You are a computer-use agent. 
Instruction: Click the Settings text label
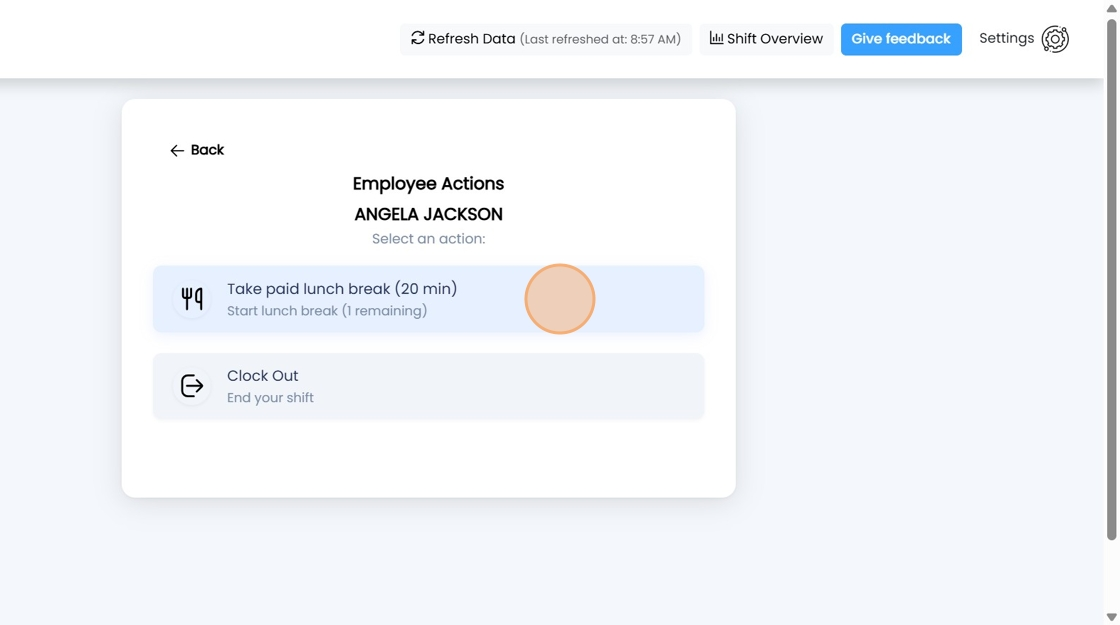click(1006, 39)
